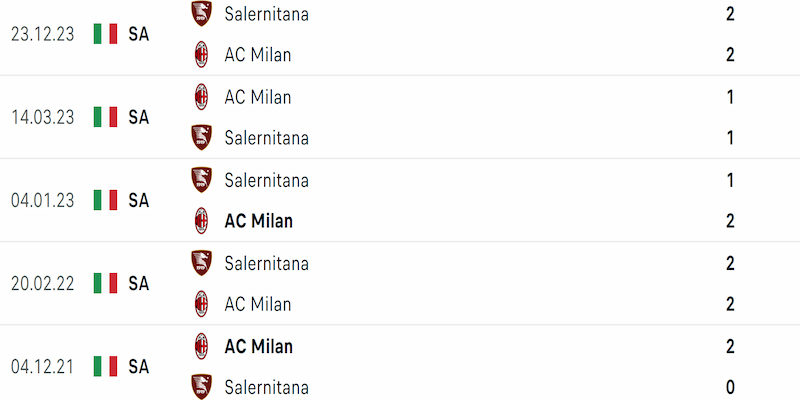Click Salernitana score 1 in 14.03.23 match
This screenshot has width=800, height=400.
pyautogui.click(x=730, y=138)
